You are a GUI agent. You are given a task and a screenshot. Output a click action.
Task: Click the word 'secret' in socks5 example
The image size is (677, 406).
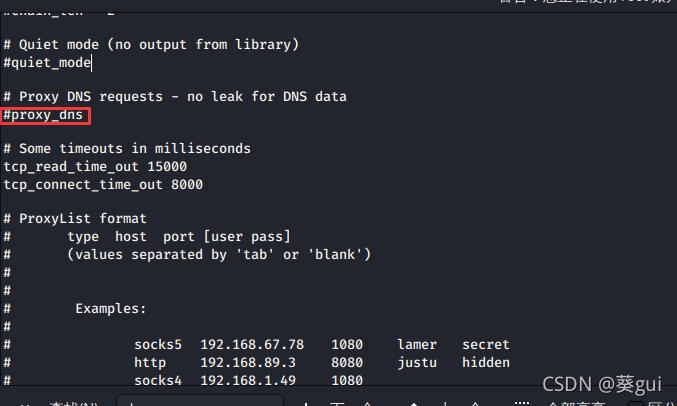coord(486,345)
